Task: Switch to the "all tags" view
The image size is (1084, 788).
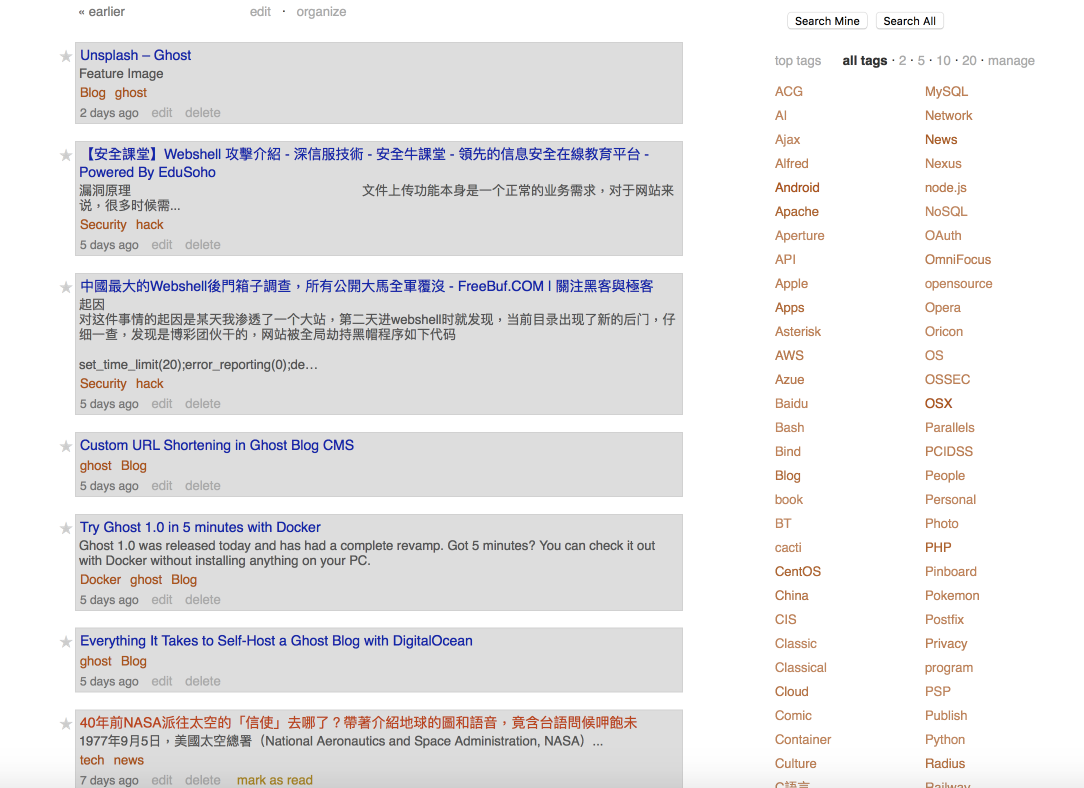Action: (x=864, y=60)
